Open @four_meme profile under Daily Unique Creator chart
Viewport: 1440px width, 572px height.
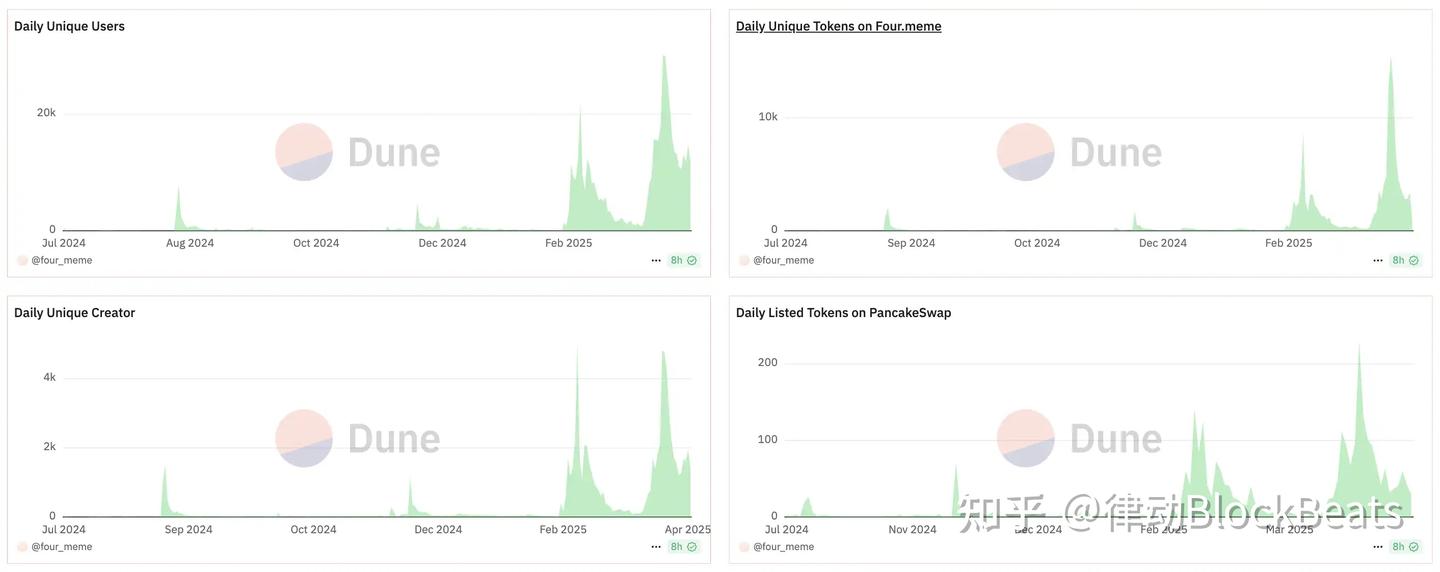(61, 547)
